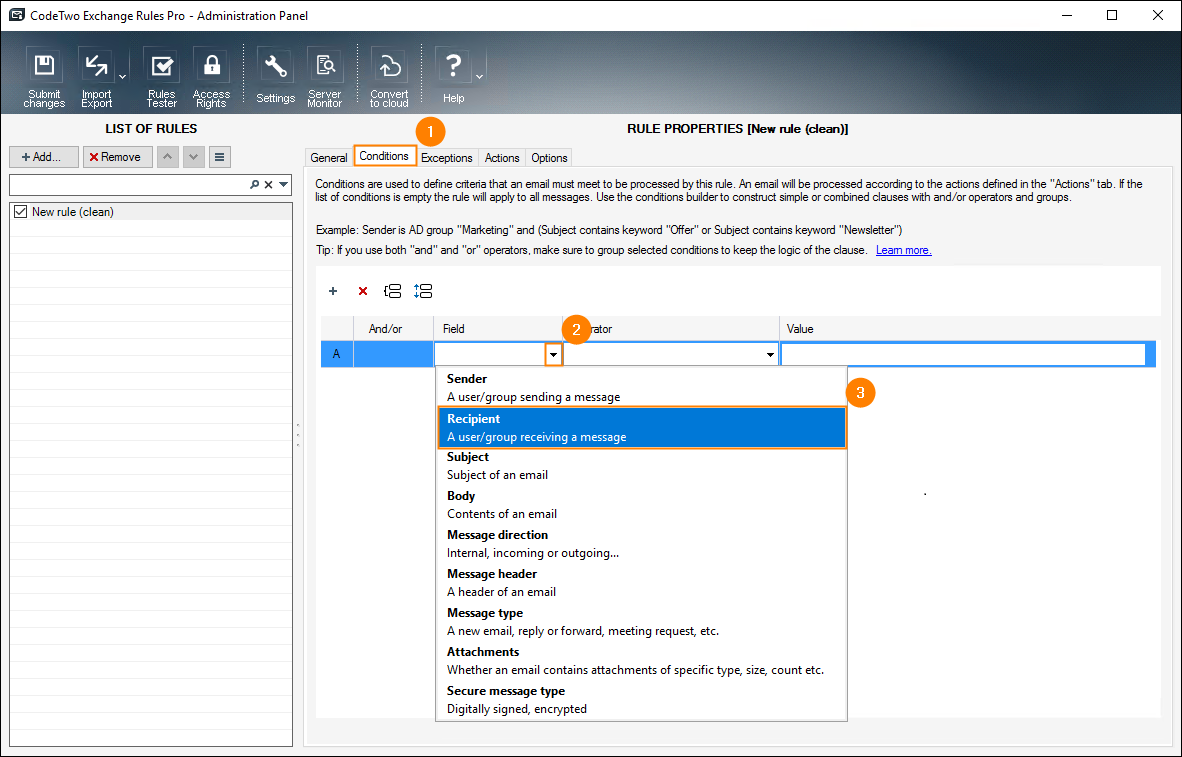Click the Submit changes toolbar icon
This screenshot has height=757, width=1182.
tap(44, 78)
